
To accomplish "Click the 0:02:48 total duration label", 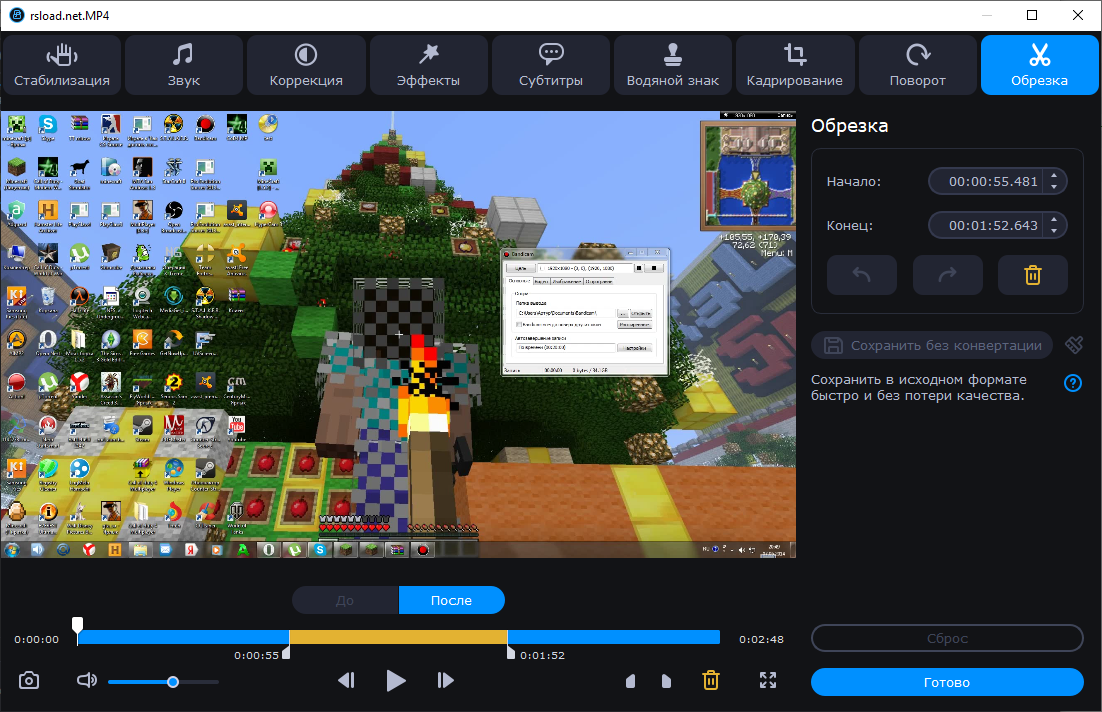I will [761, 639].
